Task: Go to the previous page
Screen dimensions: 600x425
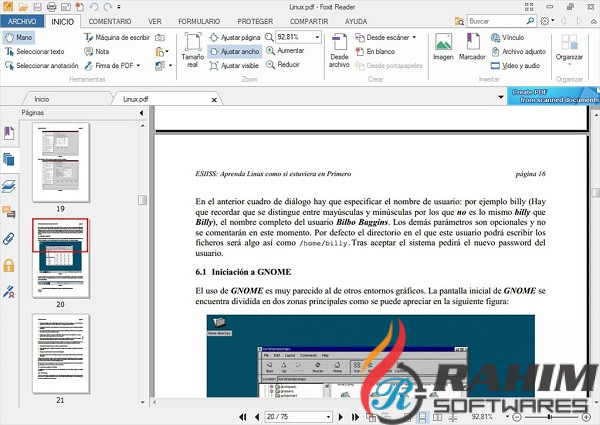Action: 257,417
